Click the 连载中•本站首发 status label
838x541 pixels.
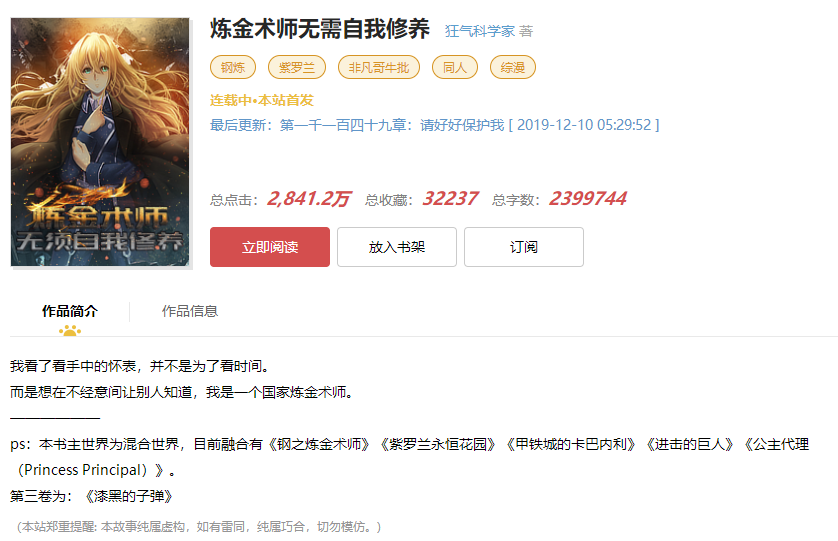click(261, 100)
